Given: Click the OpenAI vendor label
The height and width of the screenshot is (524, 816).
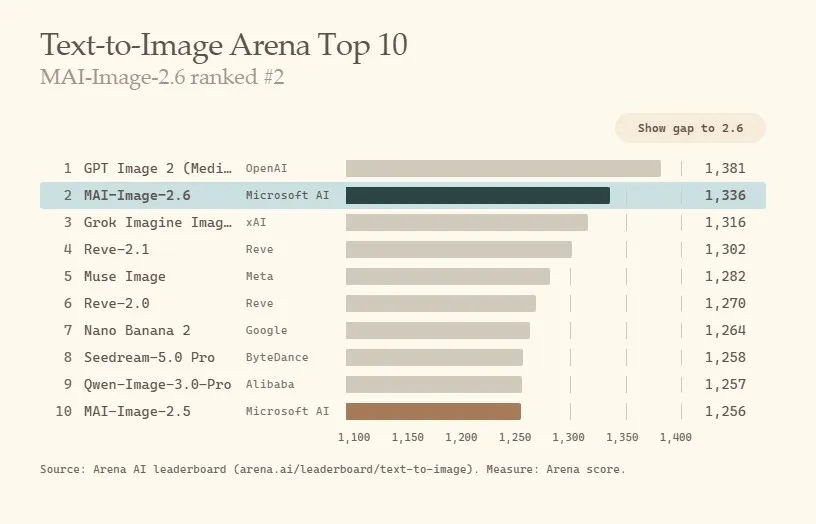Looking at the screenshot, I should [266, 169].
